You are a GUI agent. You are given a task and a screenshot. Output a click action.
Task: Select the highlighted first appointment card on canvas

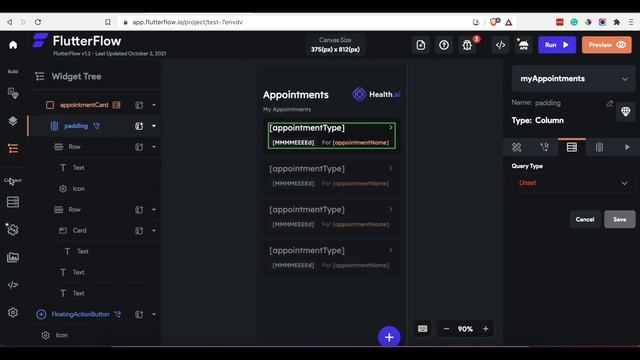click(331, 135)
